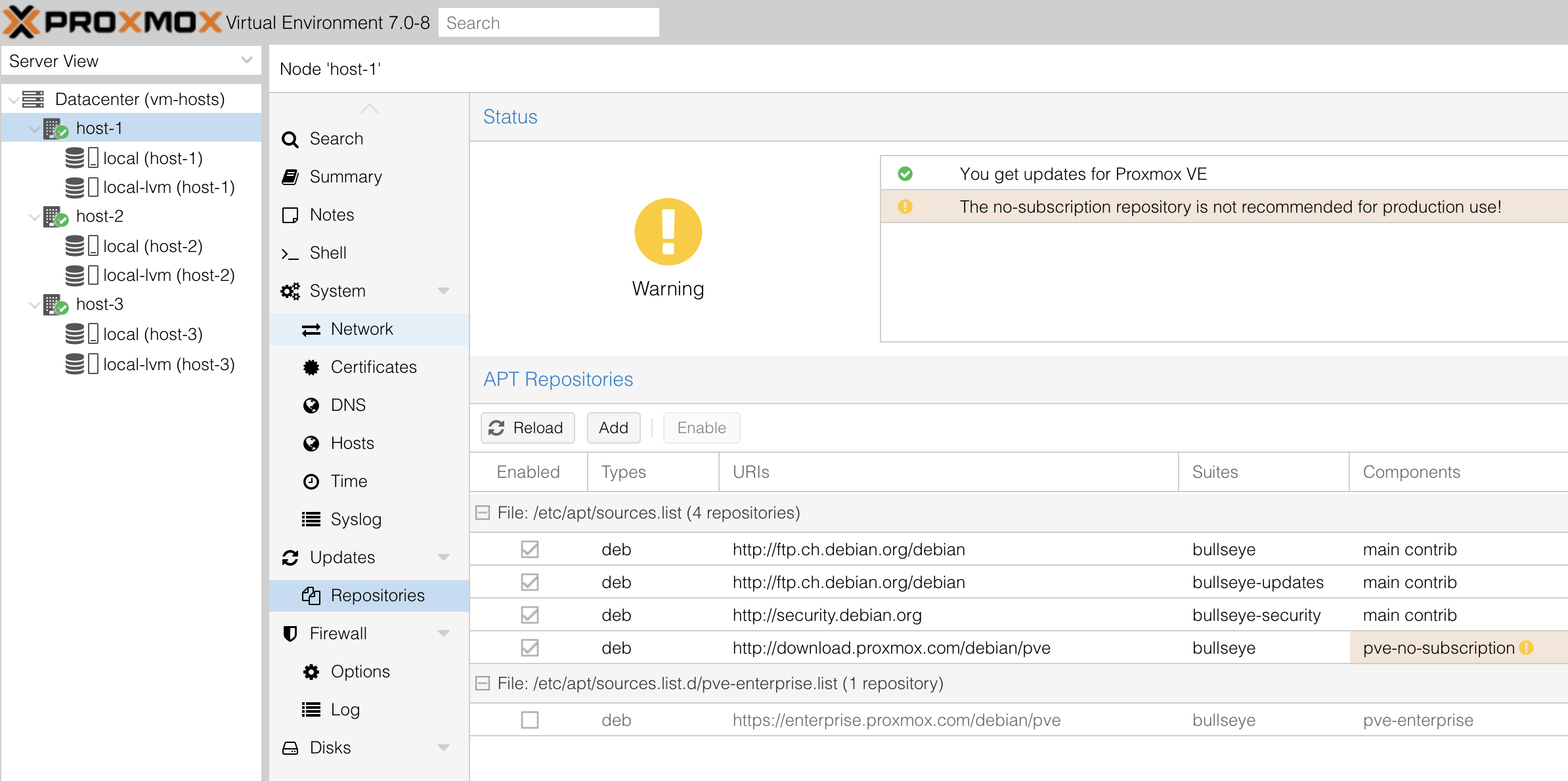Image resolution: width=1568 pixels, height=781 pixels.
Task: Select the Certificates menu item
Action: point(369,368)
